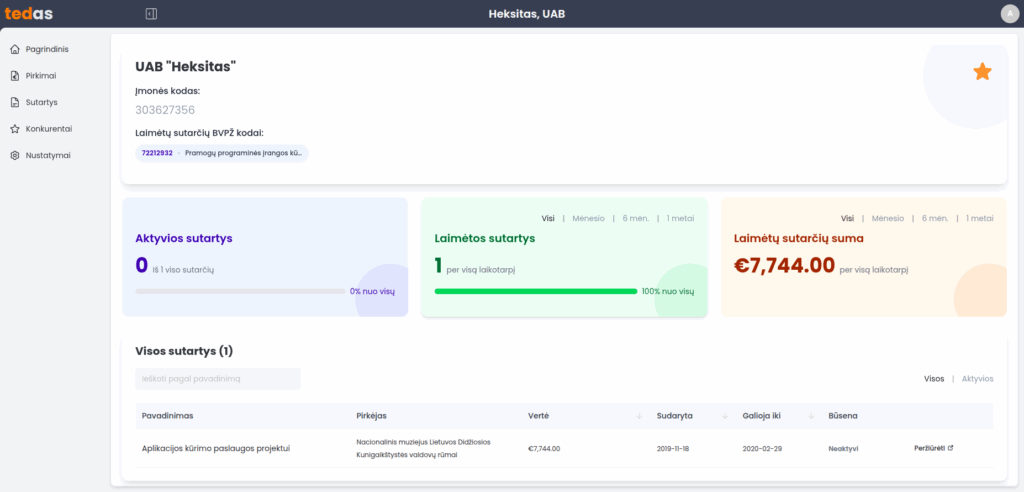Viewport: 1024px width, 492px height.
Task: Select Mėnesio filter in Laimėtų sutarčių suma card
Action: [888, 219]
